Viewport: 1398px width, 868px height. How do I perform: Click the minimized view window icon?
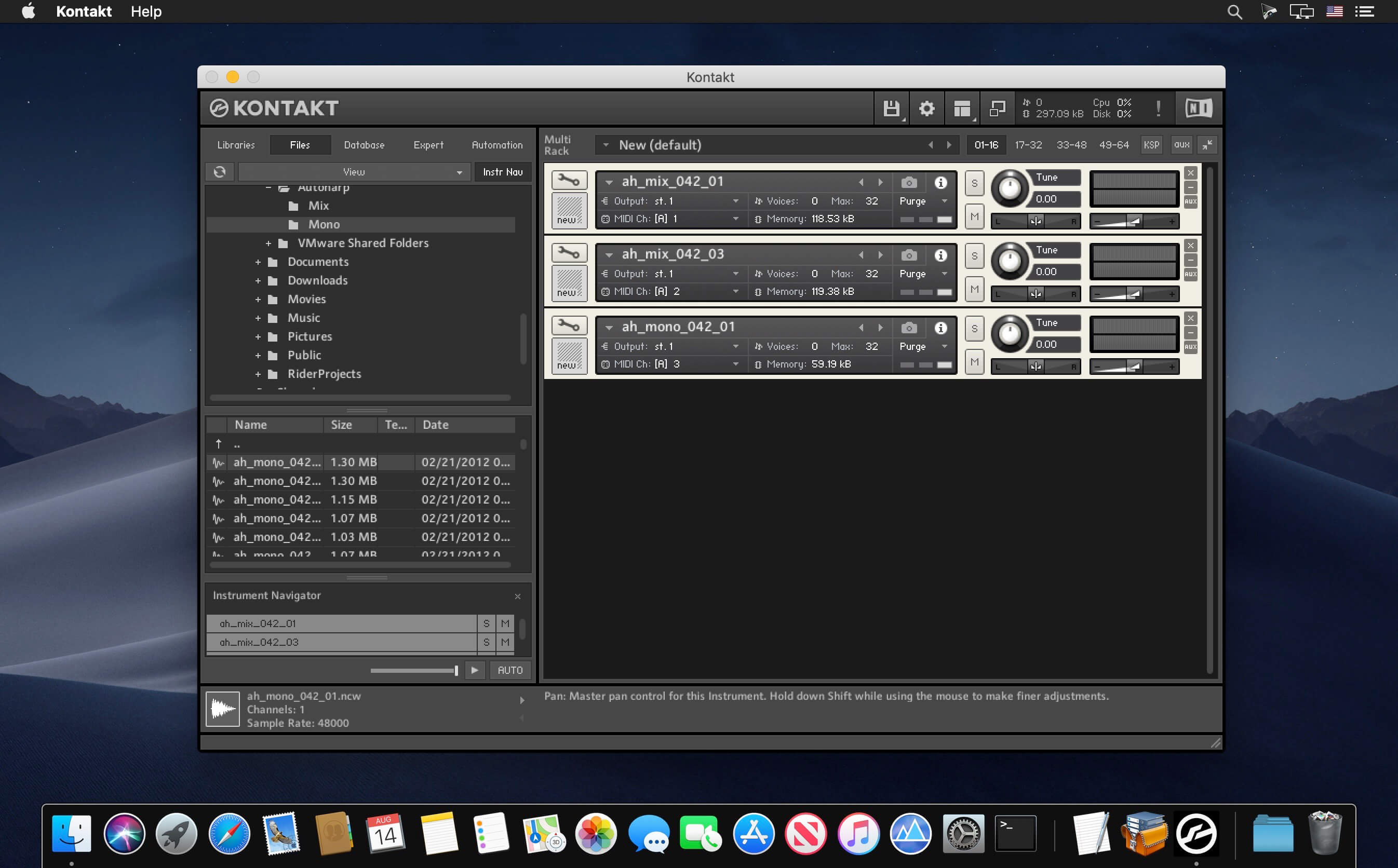pyautogui.click(x=997, y=108)
